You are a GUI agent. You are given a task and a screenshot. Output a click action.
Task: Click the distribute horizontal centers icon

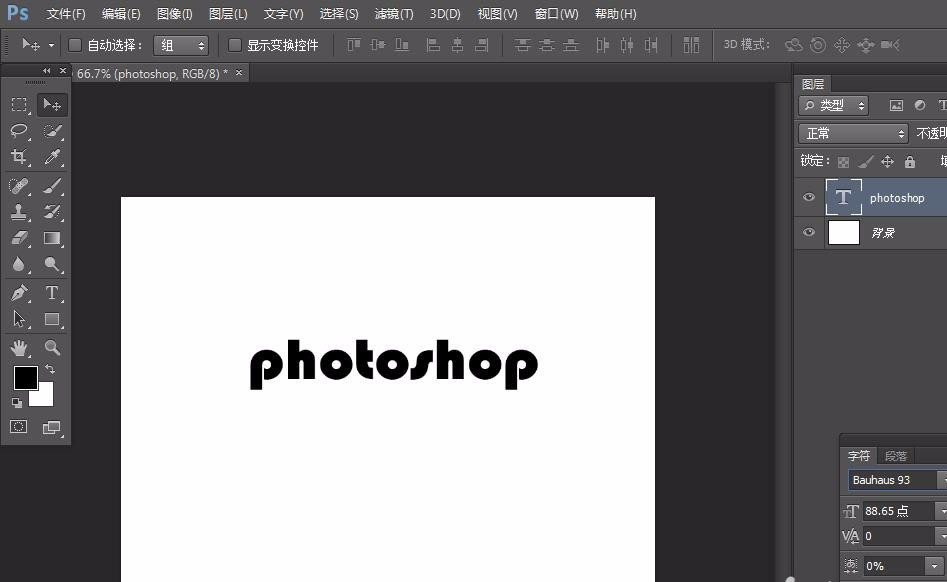pos(627,45)
